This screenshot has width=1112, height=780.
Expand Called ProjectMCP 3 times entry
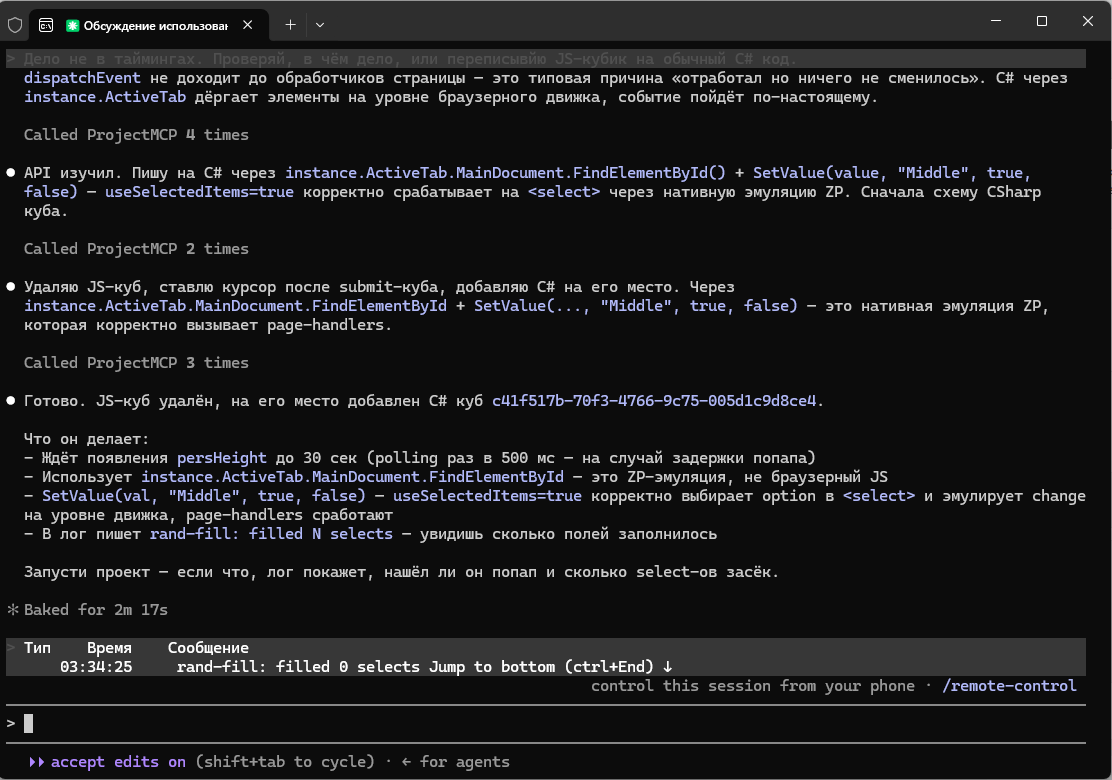click(x=136, y=363)
